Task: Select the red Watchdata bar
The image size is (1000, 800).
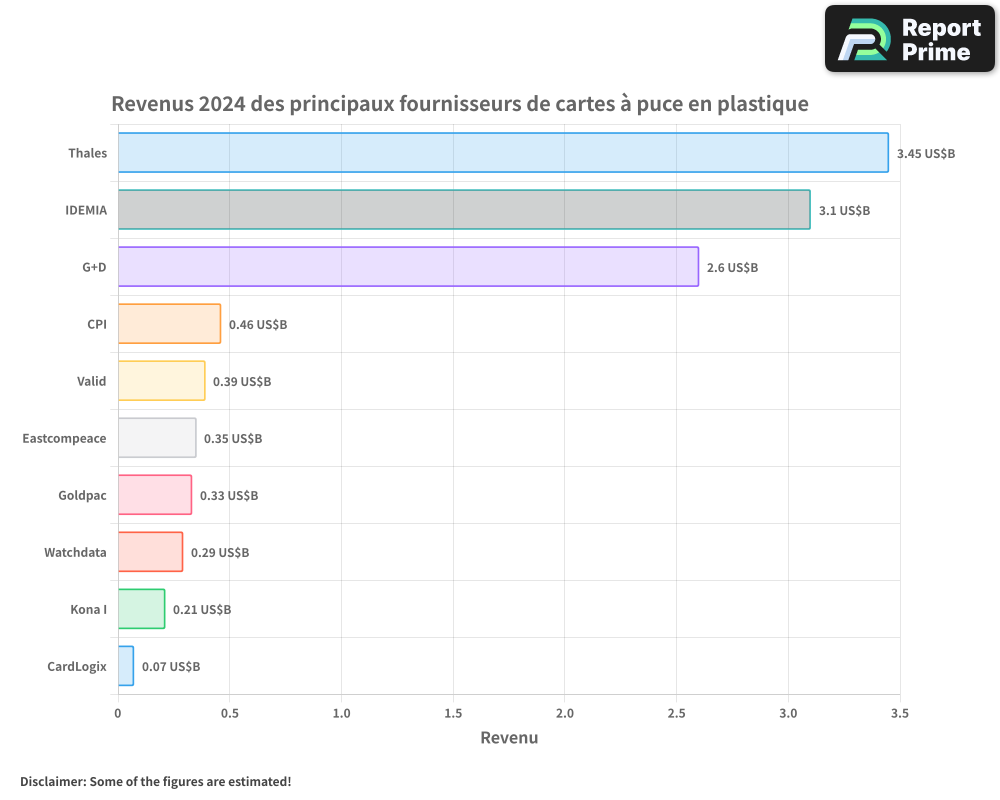Action: [150, 552]
